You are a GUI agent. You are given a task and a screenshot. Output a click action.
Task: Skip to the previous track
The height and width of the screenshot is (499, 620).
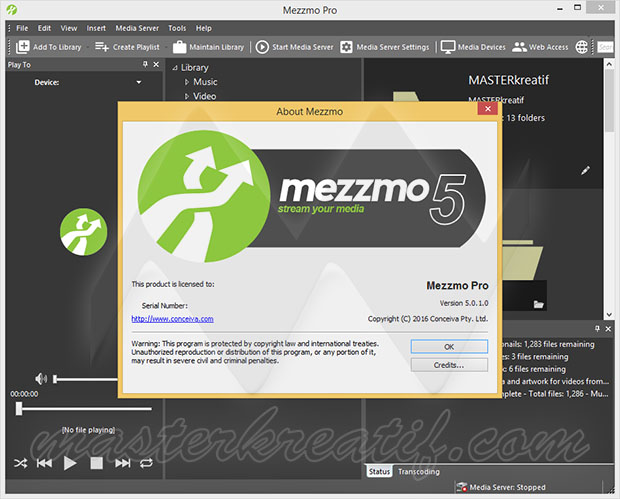(44, 463)
